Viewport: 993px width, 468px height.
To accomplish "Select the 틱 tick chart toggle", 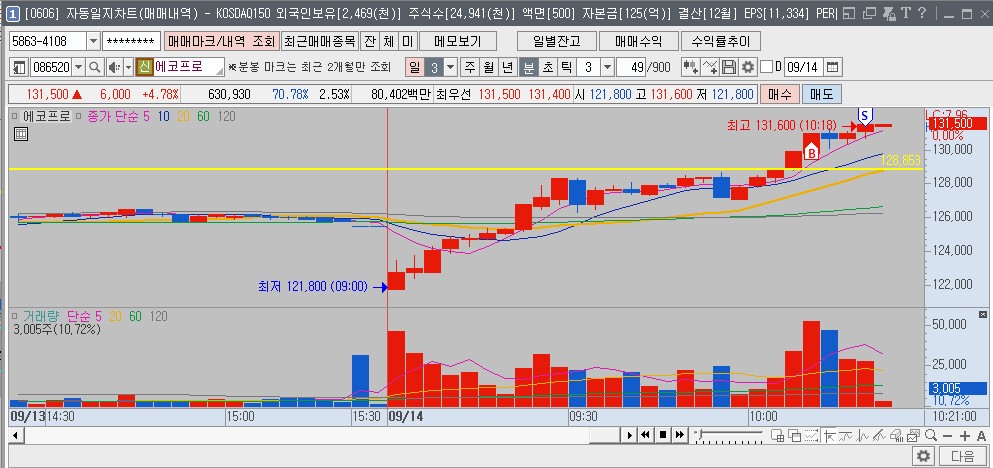I will pyautogui.click(x=567, y=67).
